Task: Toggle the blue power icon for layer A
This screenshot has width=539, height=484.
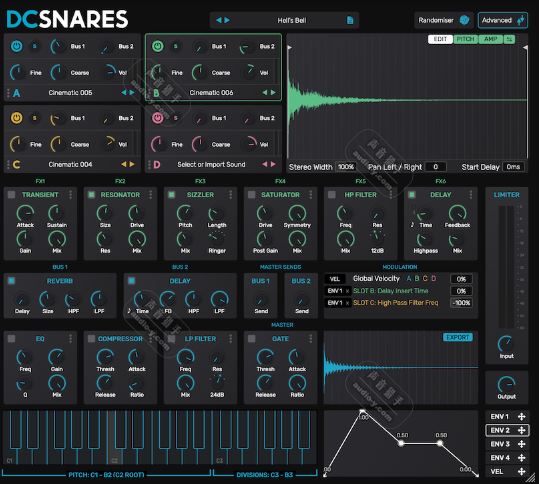Action: pyautogui.click(x=16, y=46)
